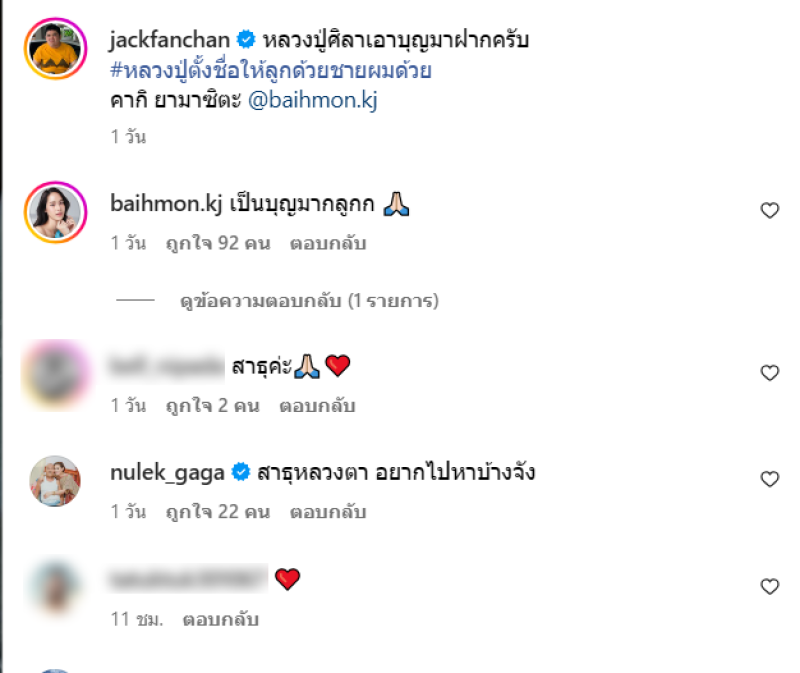Tap the heart beside nulek_gaga's comment

769,479
